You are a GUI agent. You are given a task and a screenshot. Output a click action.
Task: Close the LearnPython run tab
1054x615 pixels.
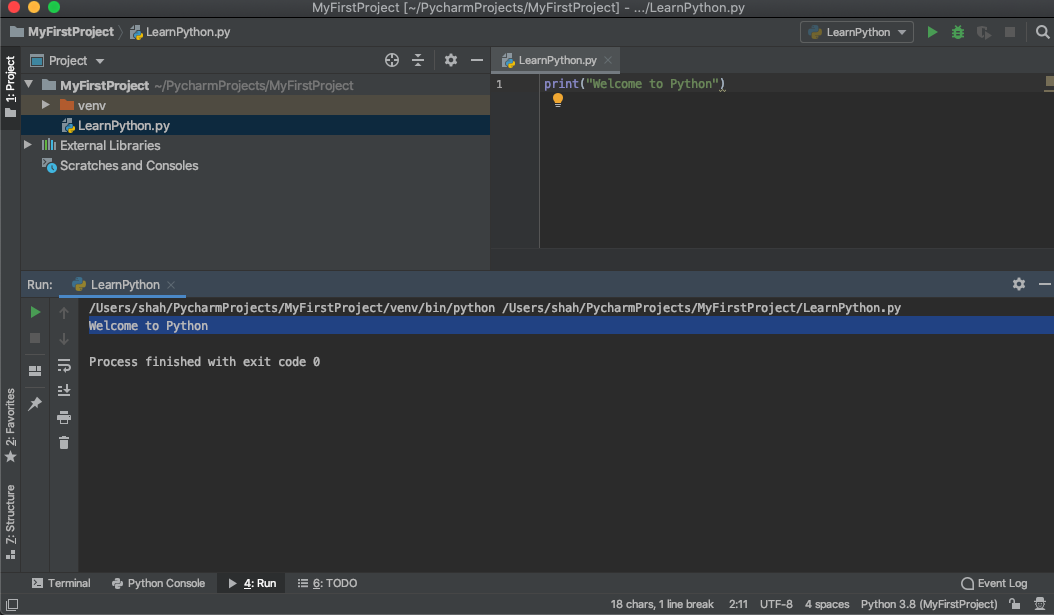pyautogui.click(x=171, y=285)
